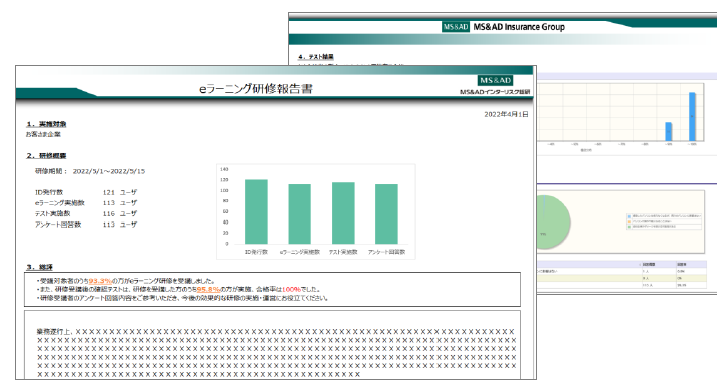Screen dimensions: 717x382
Task: Click the red 100% pass rate
Action: 291,290
